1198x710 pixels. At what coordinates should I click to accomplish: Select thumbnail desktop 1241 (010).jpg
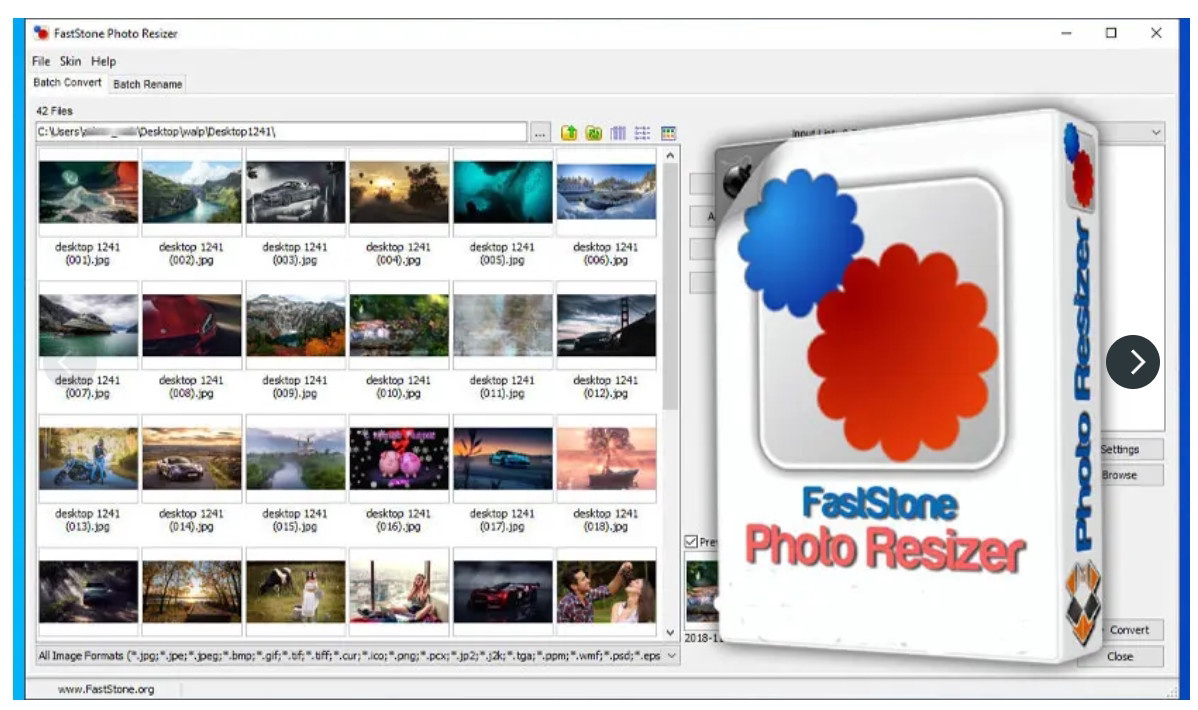(x=399, y=326)
